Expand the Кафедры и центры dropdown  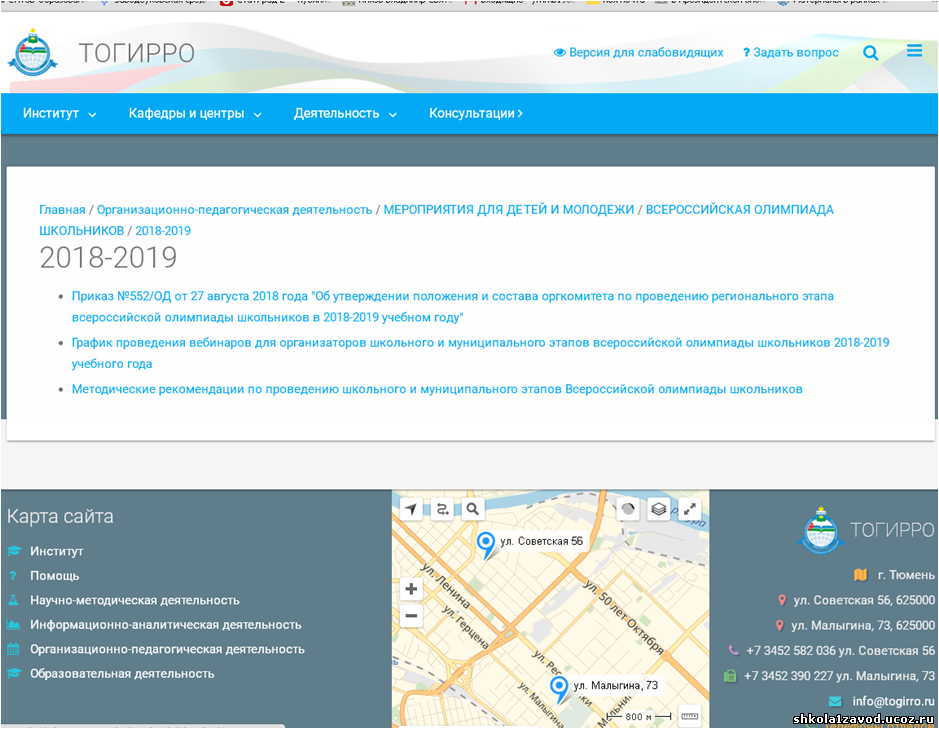click(x=195, y=113)
